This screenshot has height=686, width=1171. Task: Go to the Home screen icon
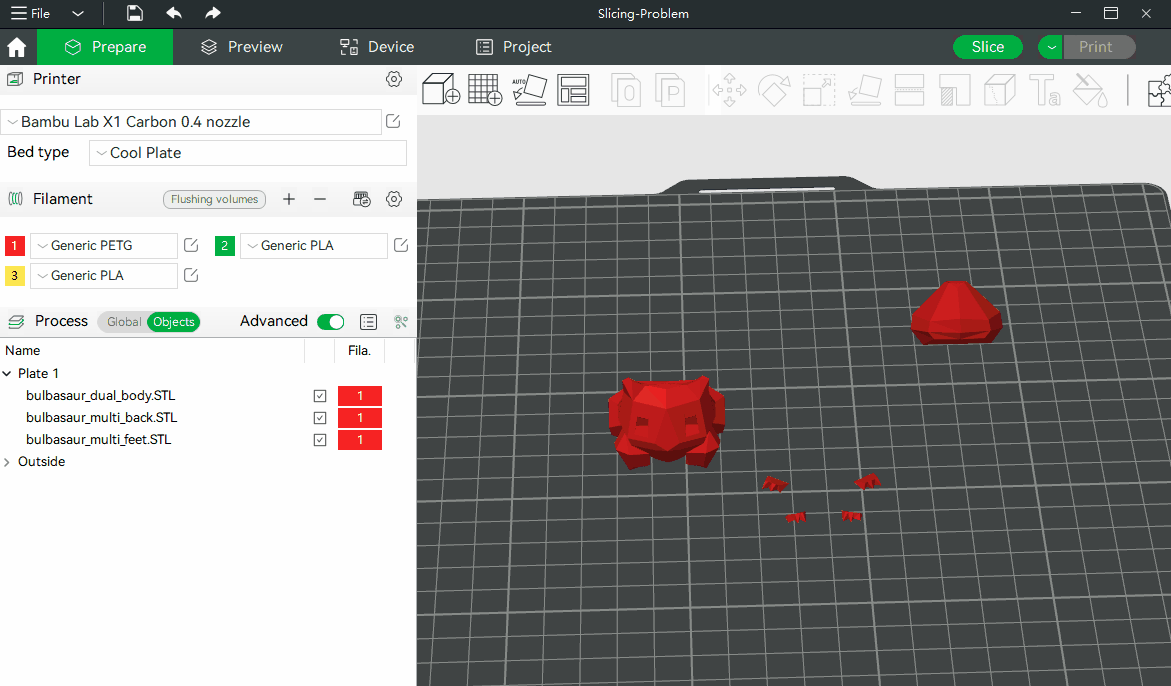[17, 47]
